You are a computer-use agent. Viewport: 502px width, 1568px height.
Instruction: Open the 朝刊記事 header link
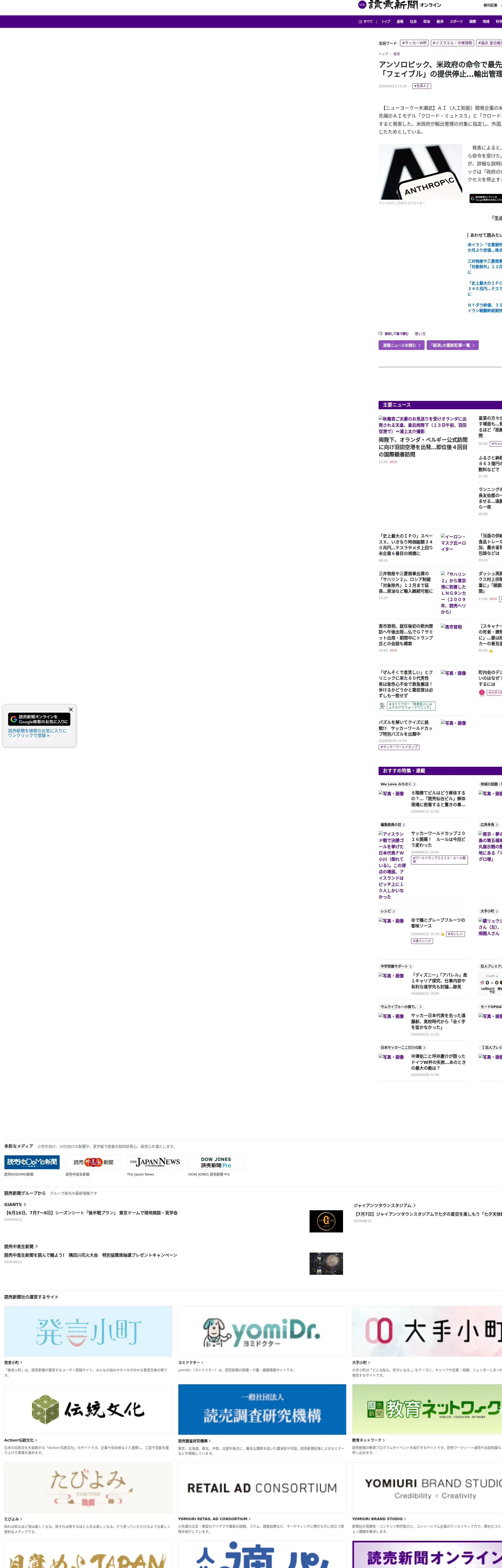point(490,5)
